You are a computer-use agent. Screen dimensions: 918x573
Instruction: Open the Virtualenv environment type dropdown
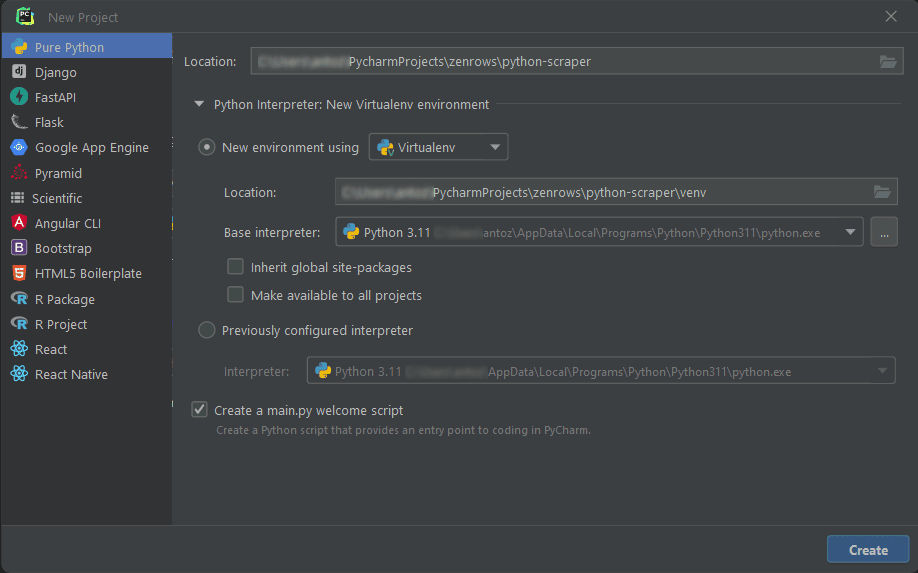[438, 147]
